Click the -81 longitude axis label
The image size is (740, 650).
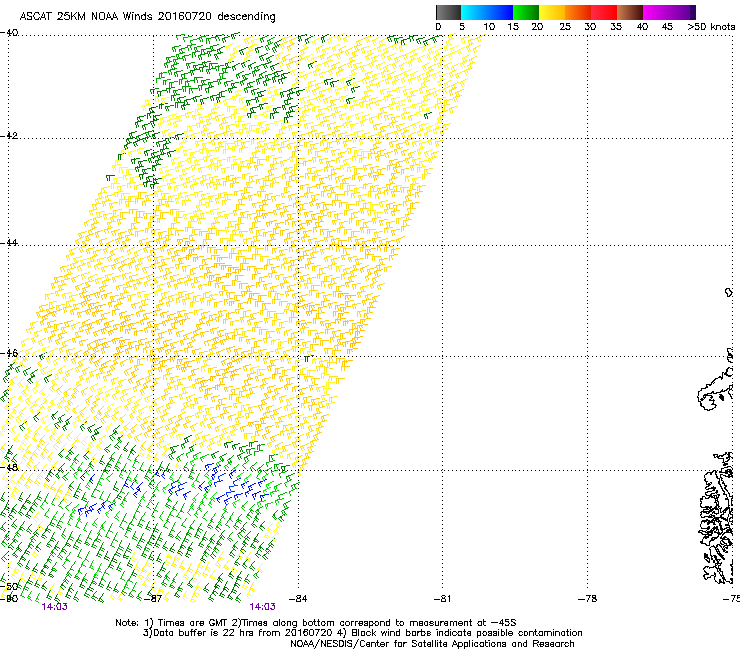pos(442,599)
